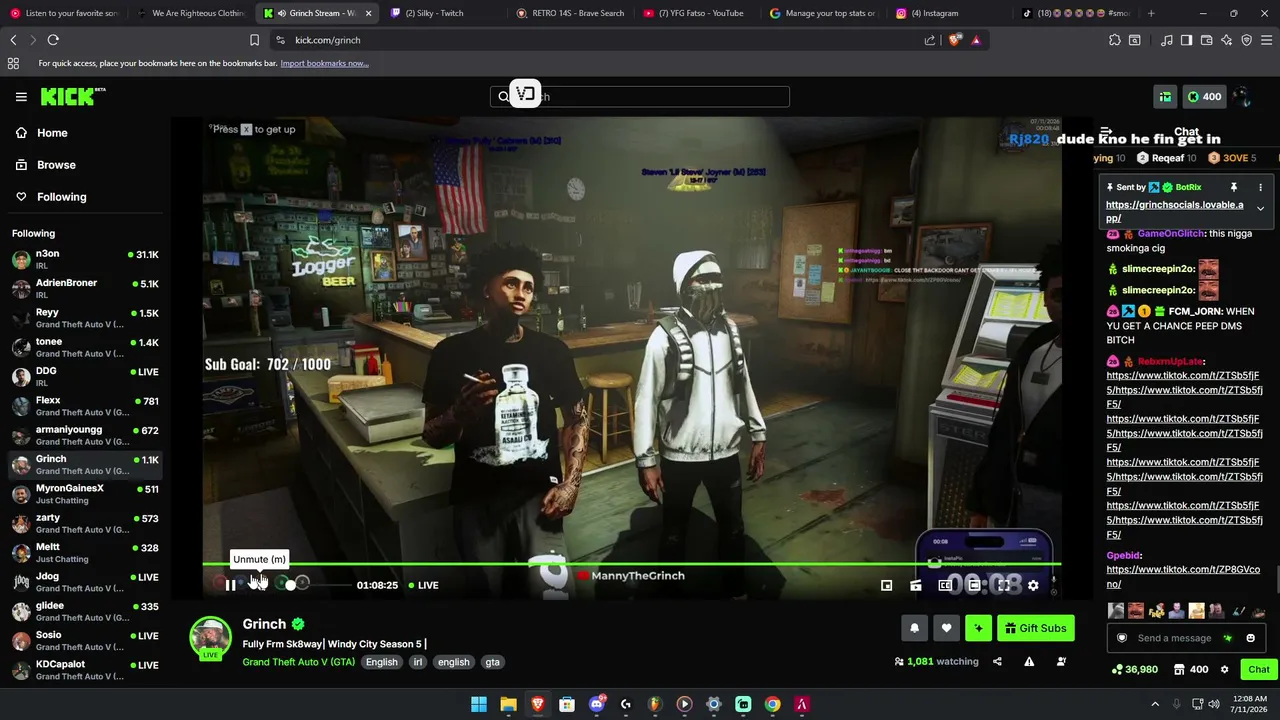The width and height of the screenshot is (1280, 720).
Task: Click the green sparkle subscribe button
Action: tap(978, 628)
